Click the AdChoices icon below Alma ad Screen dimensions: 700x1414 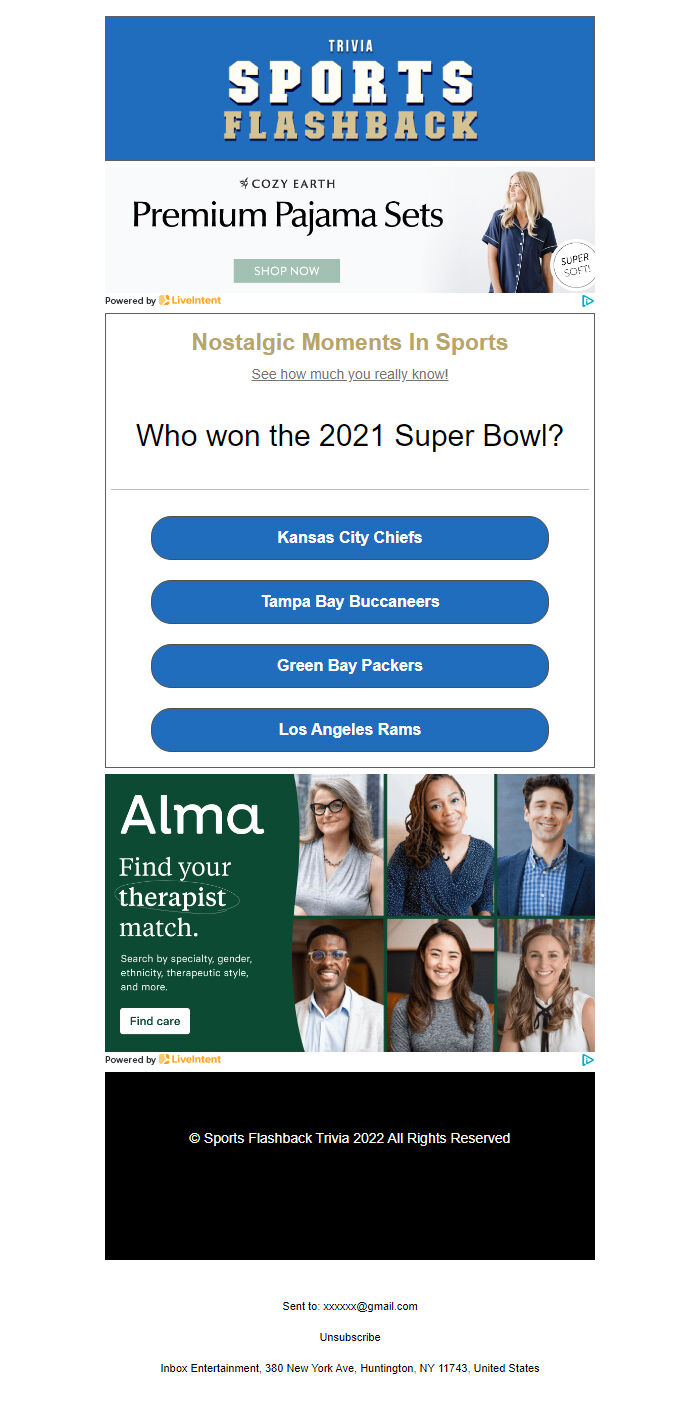(588, 1059)
